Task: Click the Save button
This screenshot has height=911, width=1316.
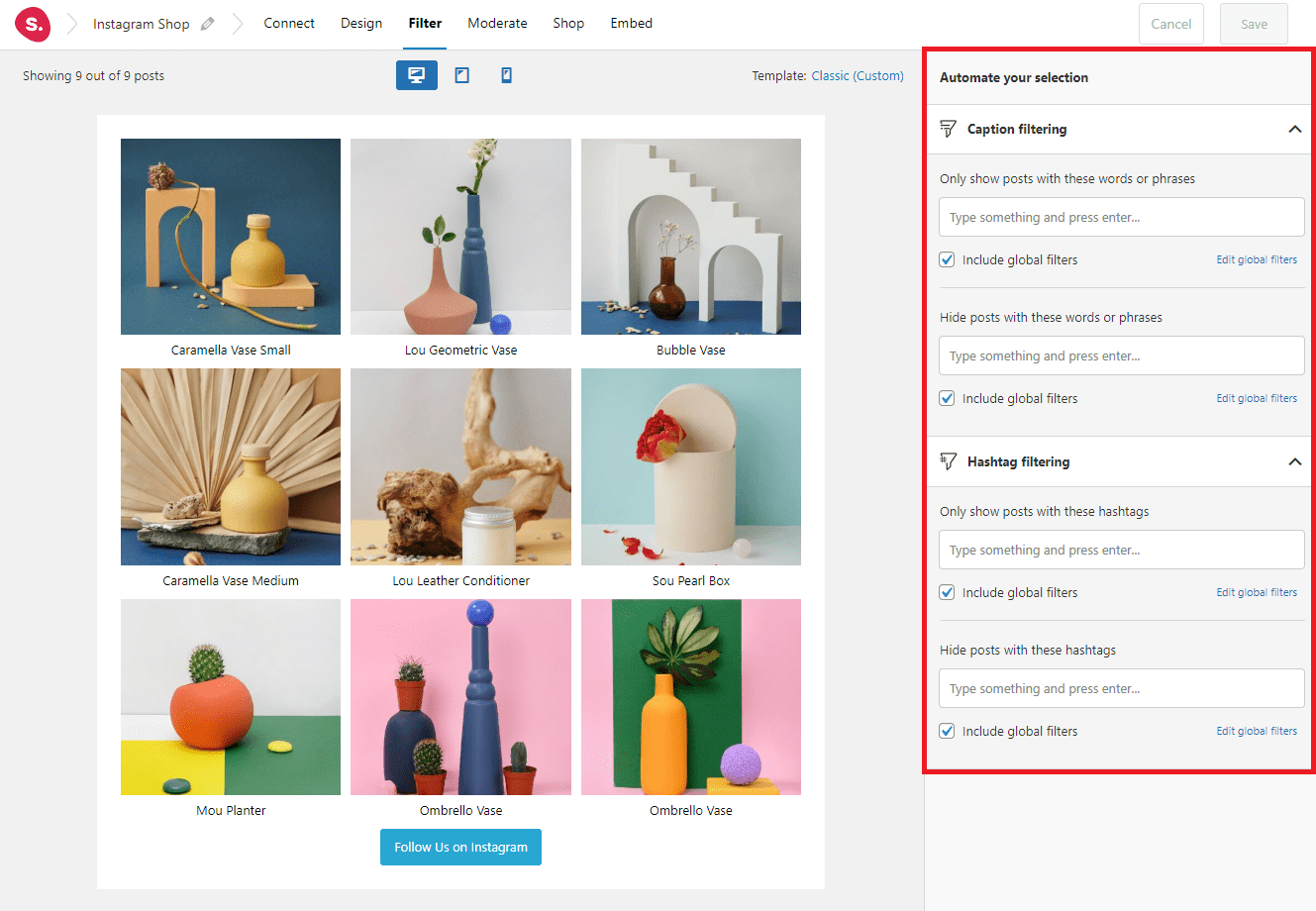Action: [1254, 24]
